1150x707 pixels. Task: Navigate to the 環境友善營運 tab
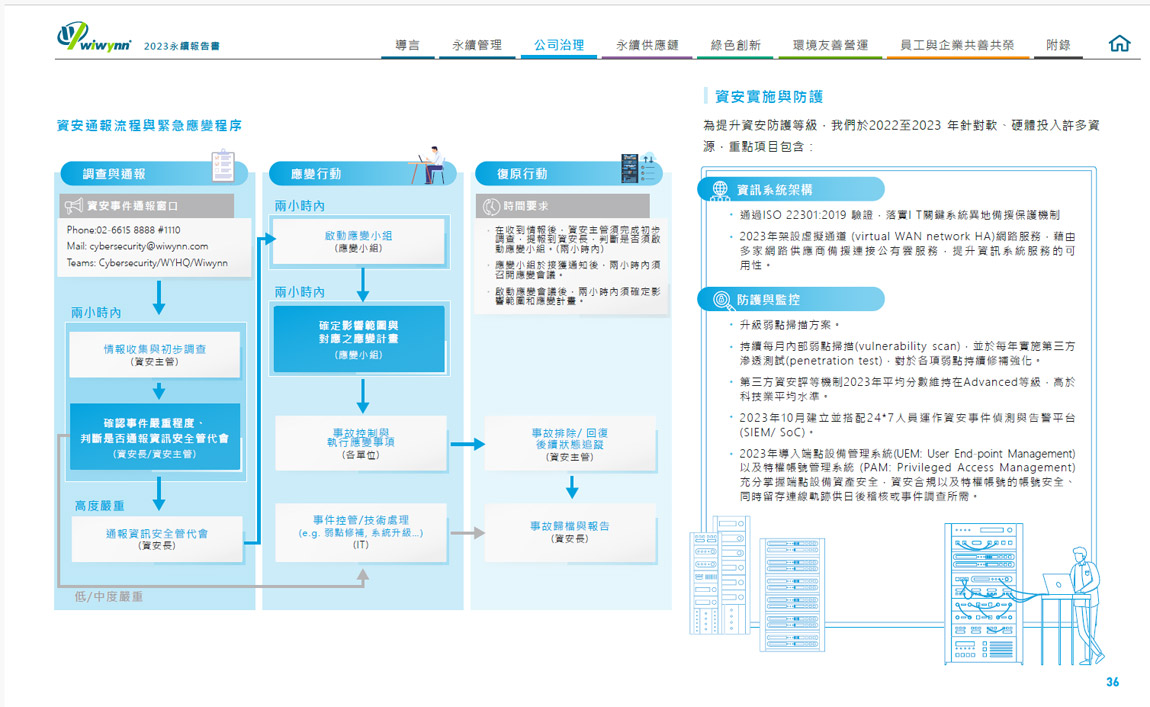[830, 45]
